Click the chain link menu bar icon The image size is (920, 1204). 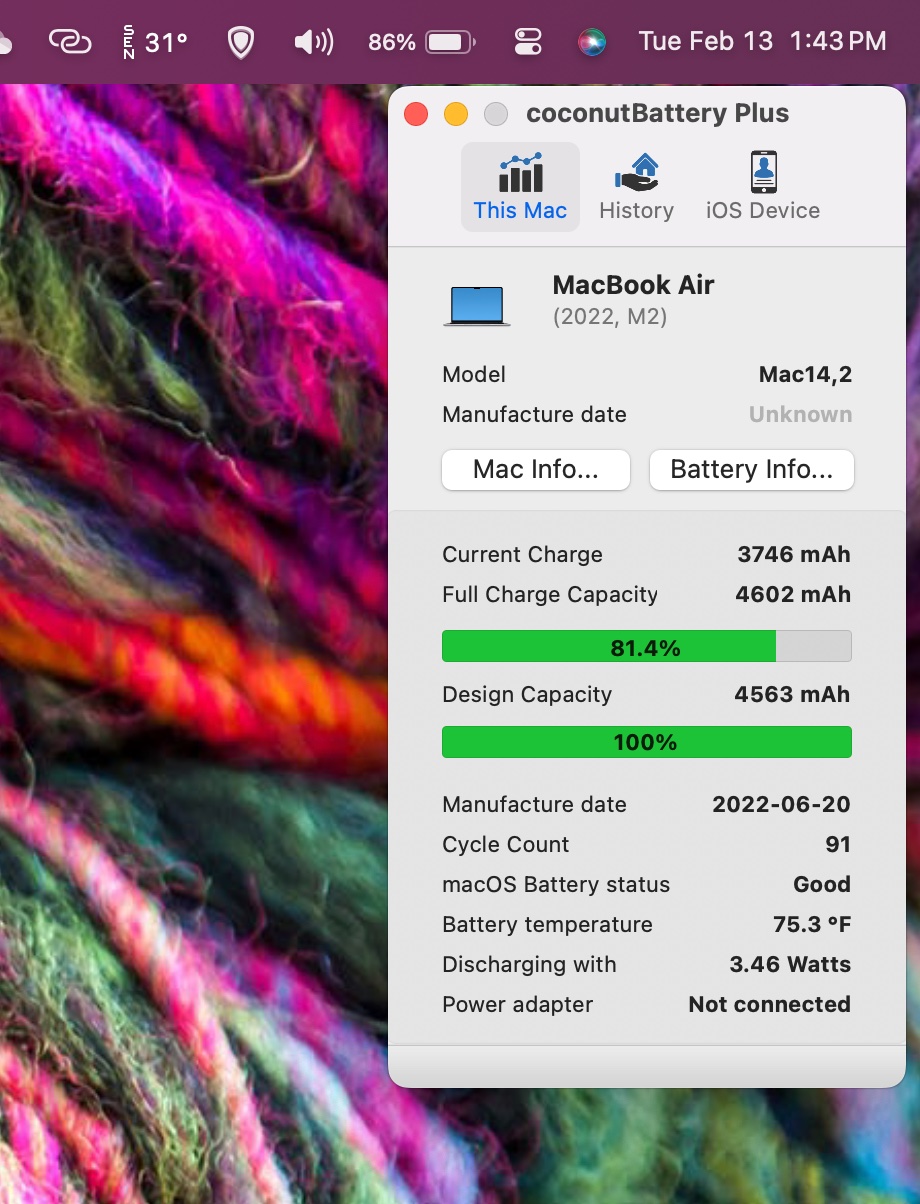pyautogui.click(x=70, y=42)
